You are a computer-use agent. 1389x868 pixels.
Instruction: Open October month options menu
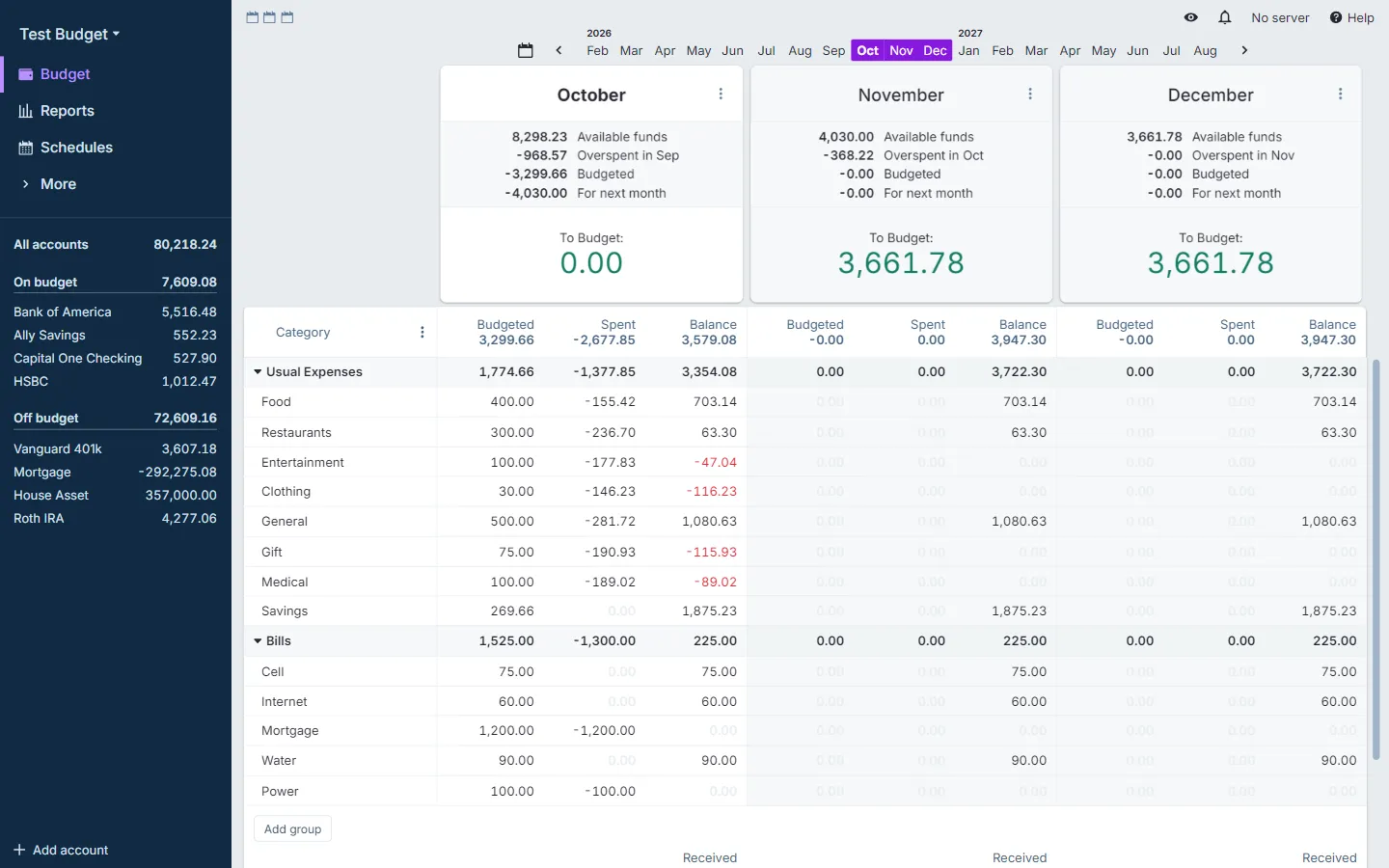(721, 94)
